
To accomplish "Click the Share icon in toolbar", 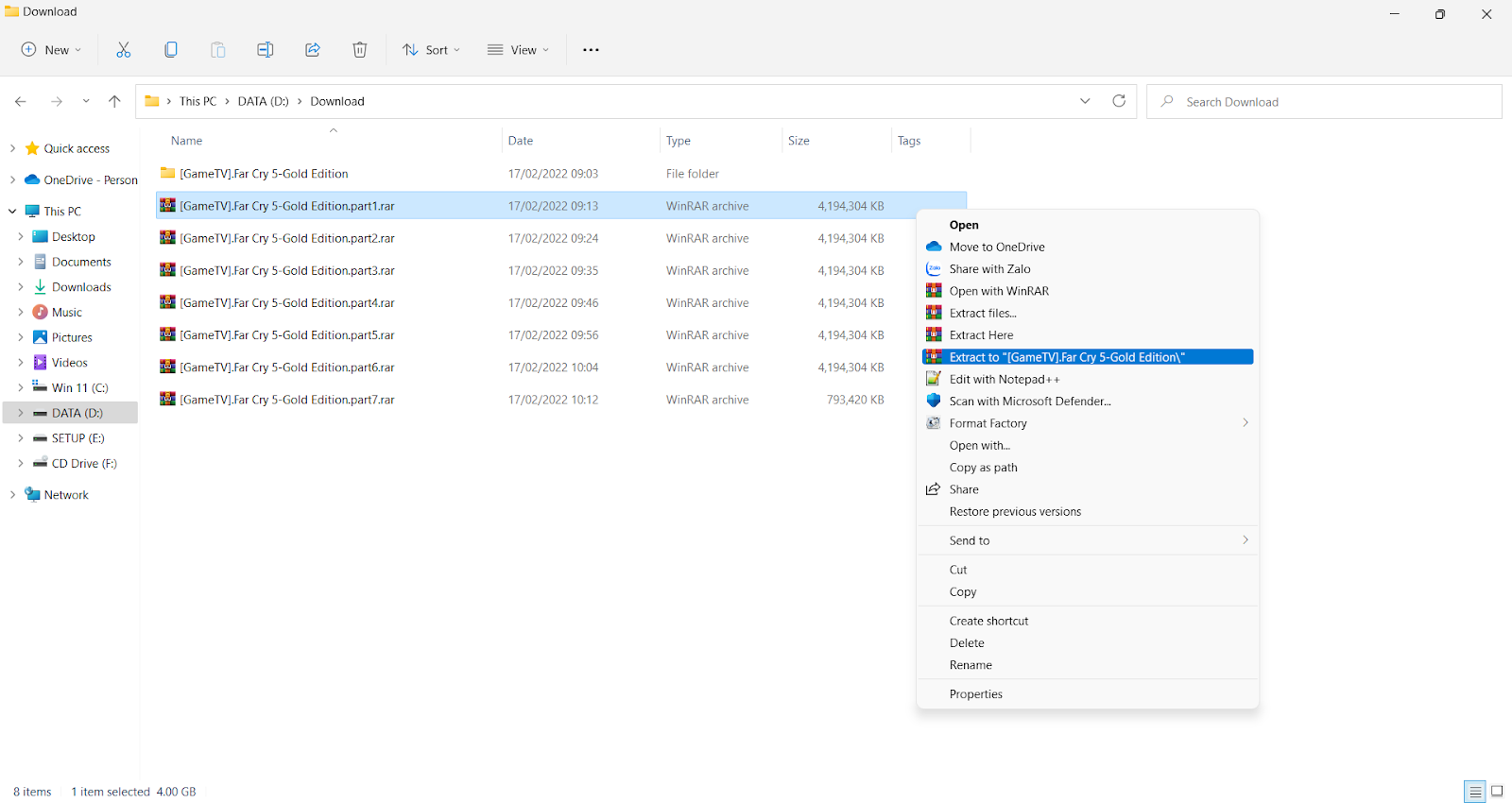I will pyautogui.click(x=313, y=50).
